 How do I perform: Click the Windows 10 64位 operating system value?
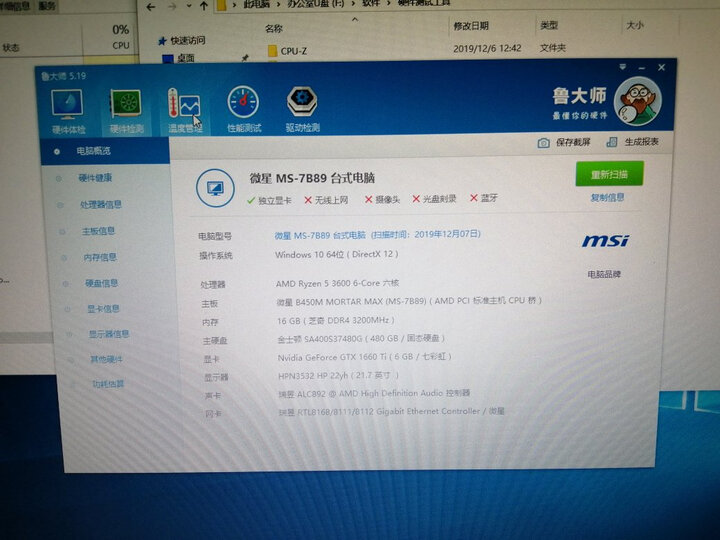337,254
